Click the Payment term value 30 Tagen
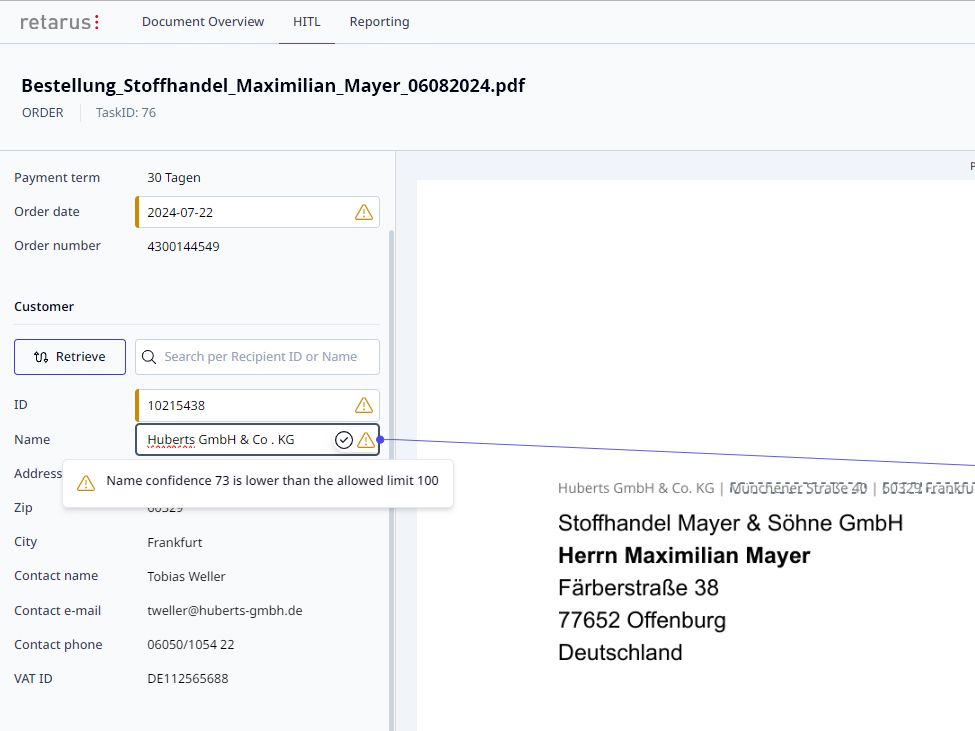 pyautogui.click(x=174, y=178)
